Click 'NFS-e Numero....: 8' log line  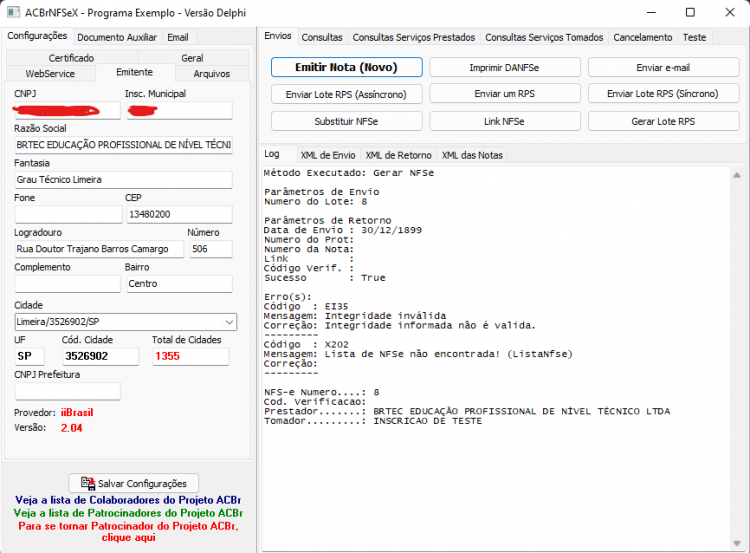(321, 392)
